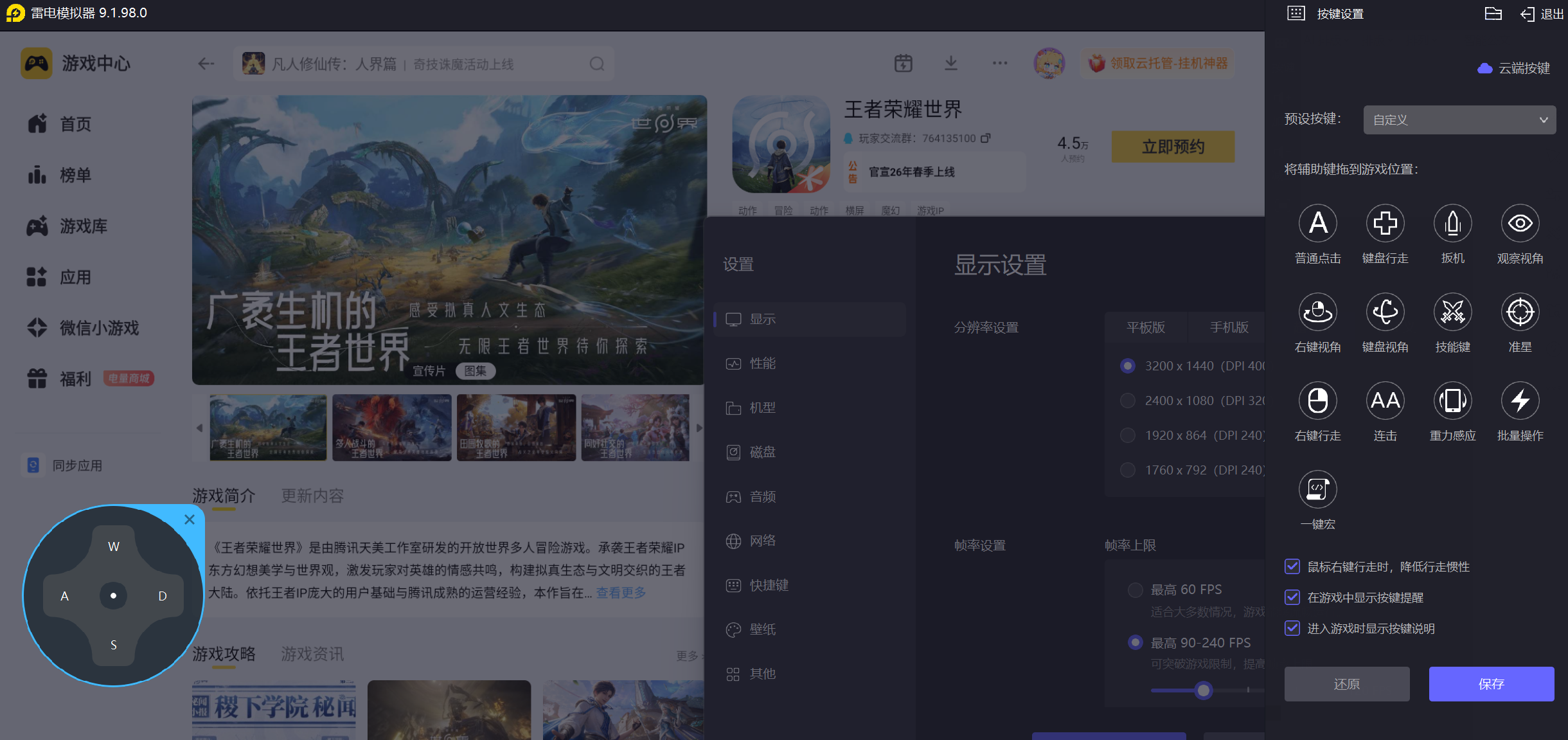Viewport: 1568px width, 740px height.
Task: Select the 右键视角 right-click view icon
Action: coord(1317,312)
